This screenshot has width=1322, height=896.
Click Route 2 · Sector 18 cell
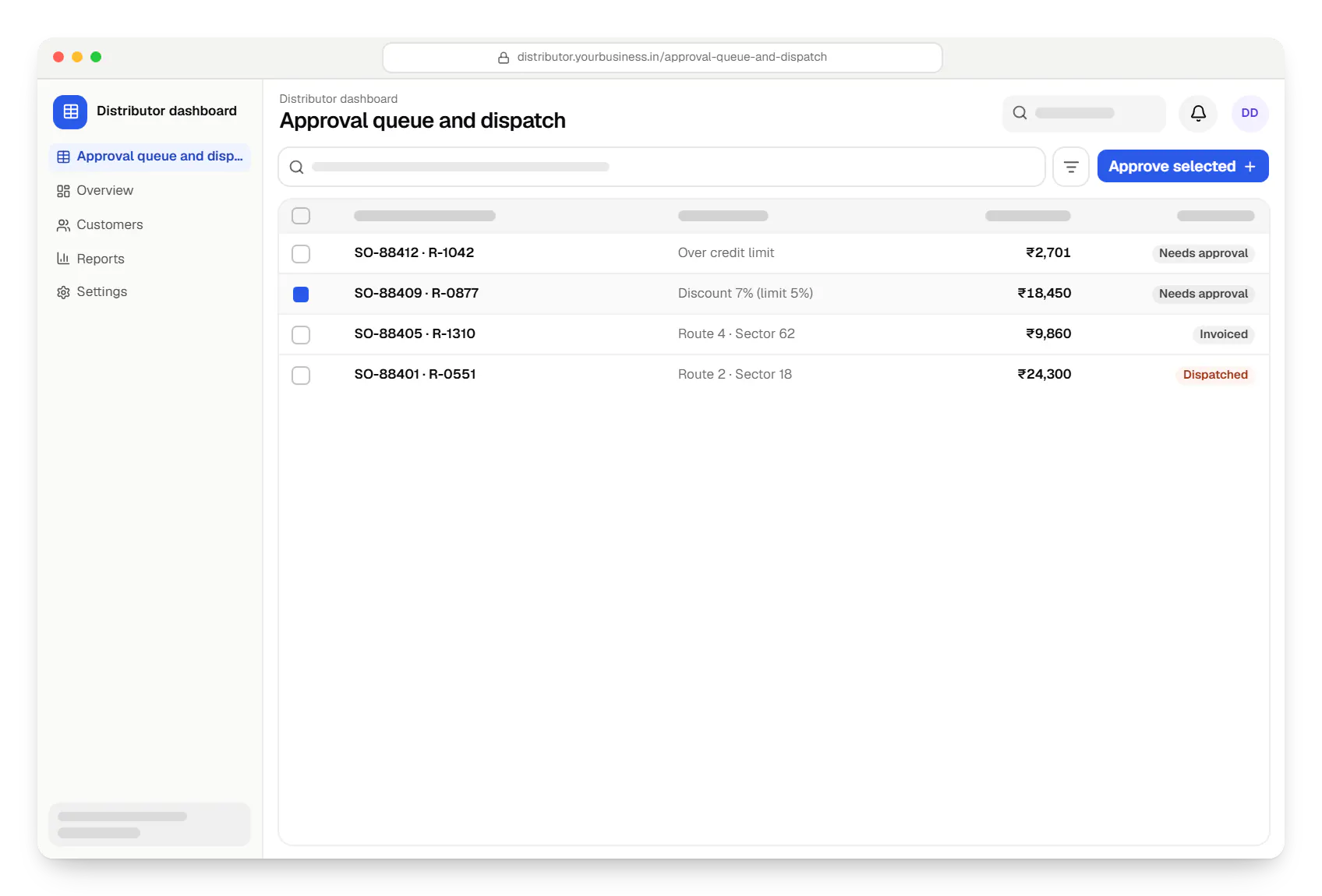pyautogui.click(x=734, y=375)
